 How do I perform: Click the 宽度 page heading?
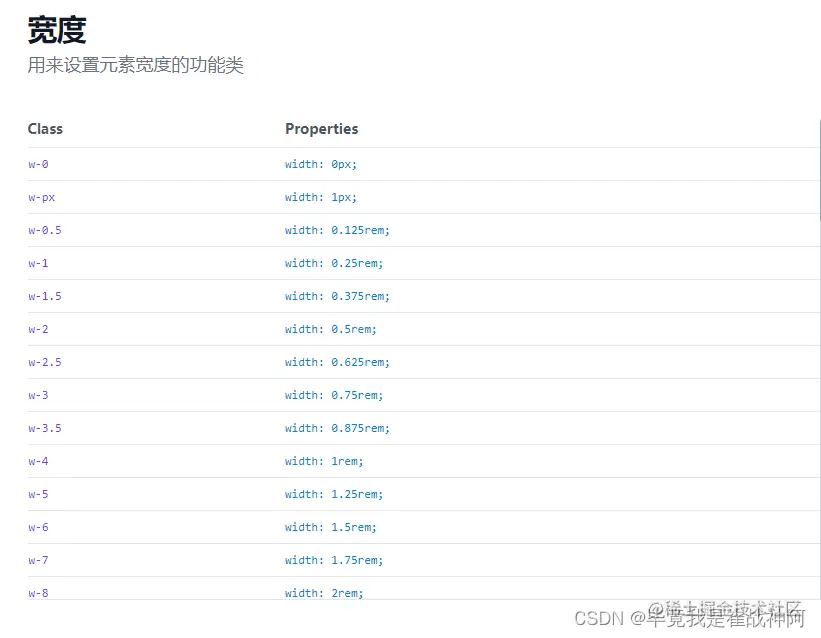(57, 30)
